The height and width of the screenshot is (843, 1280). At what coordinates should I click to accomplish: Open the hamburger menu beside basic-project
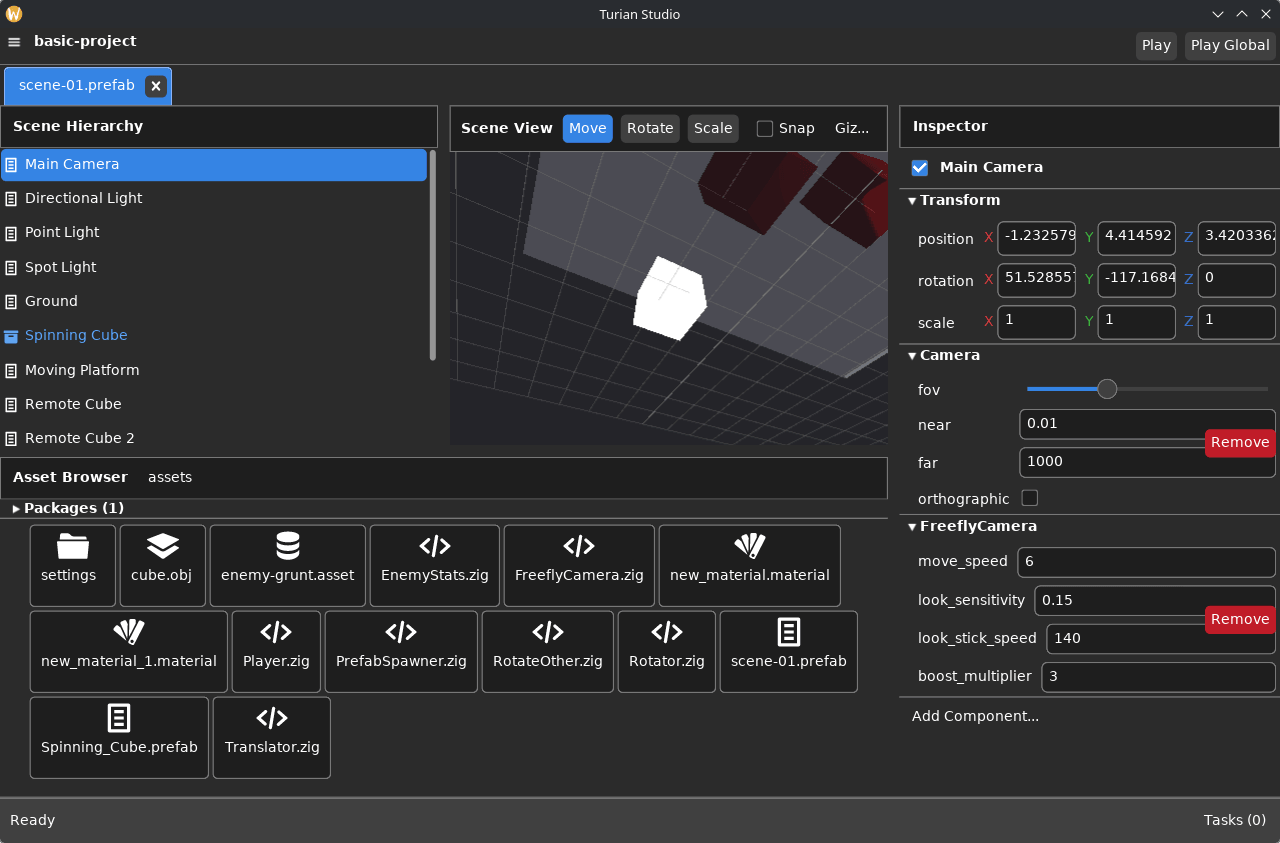(14, 42)
